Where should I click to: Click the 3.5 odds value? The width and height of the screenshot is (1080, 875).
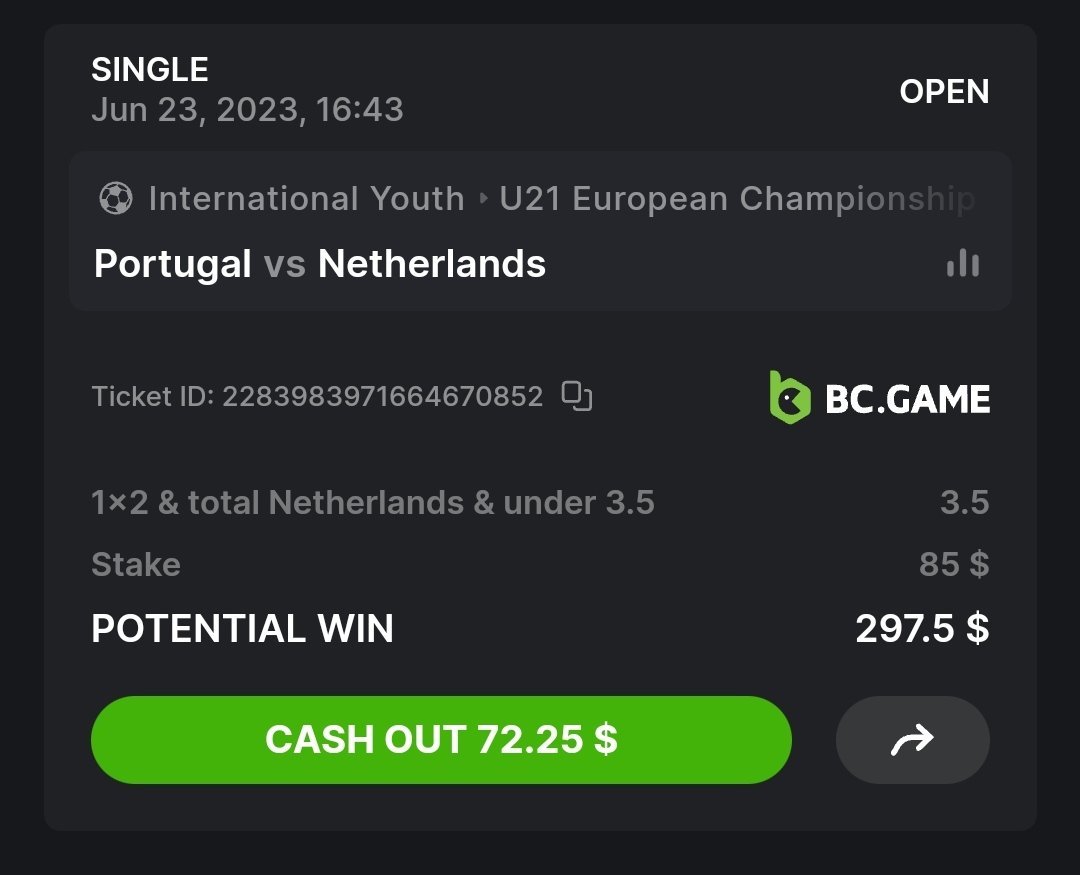tap(964, 502)
